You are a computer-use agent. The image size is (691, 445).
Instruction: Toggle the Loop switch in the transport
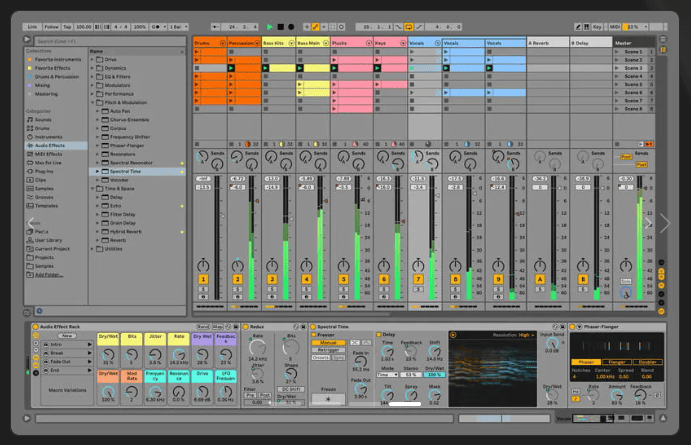click(x=409, y=27)
